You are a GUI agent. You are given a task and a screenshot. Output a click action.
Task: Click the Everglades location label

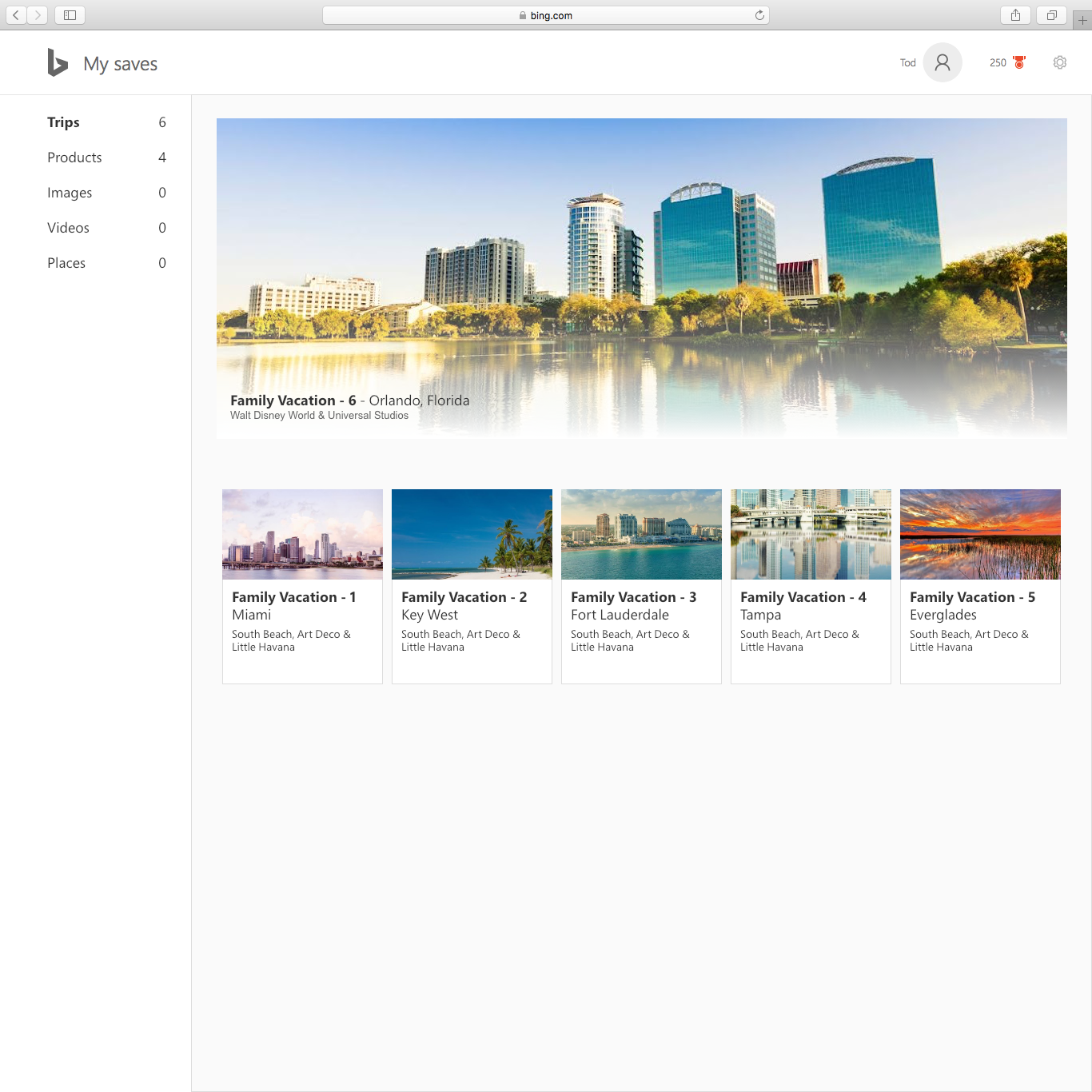[943, 615]
